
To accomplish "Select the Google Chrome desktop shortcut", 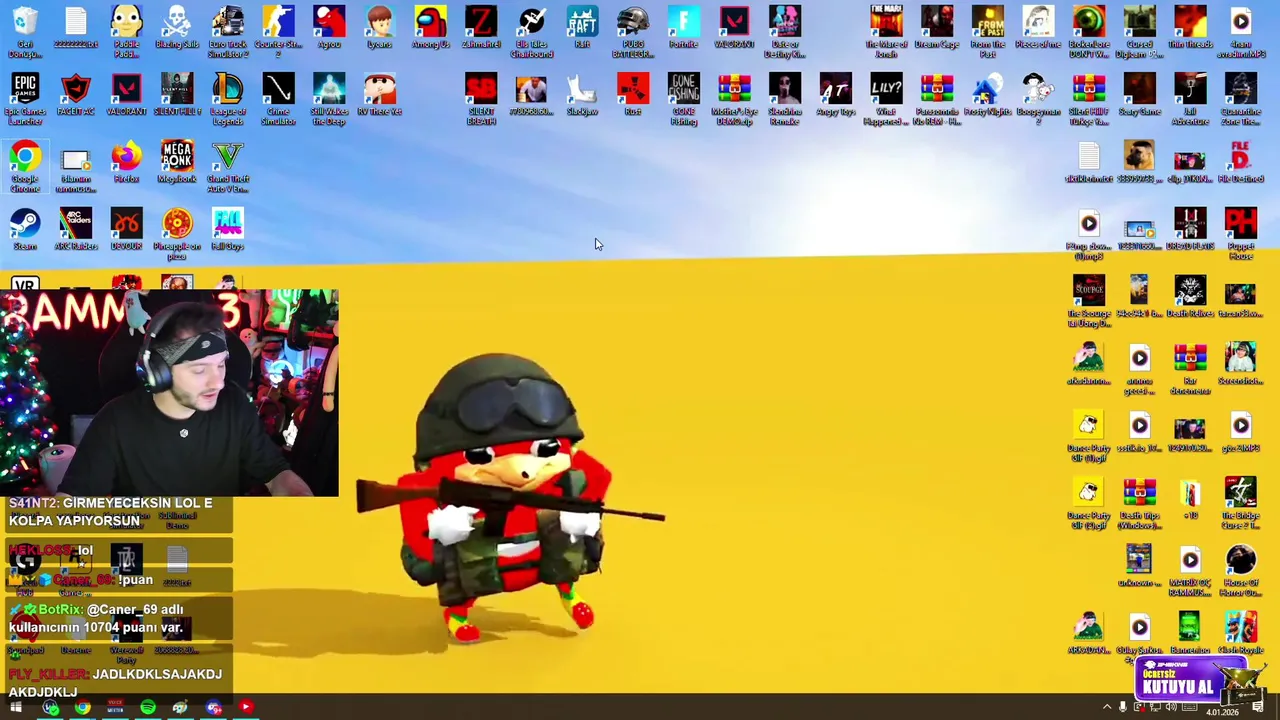I will [25, 166].
